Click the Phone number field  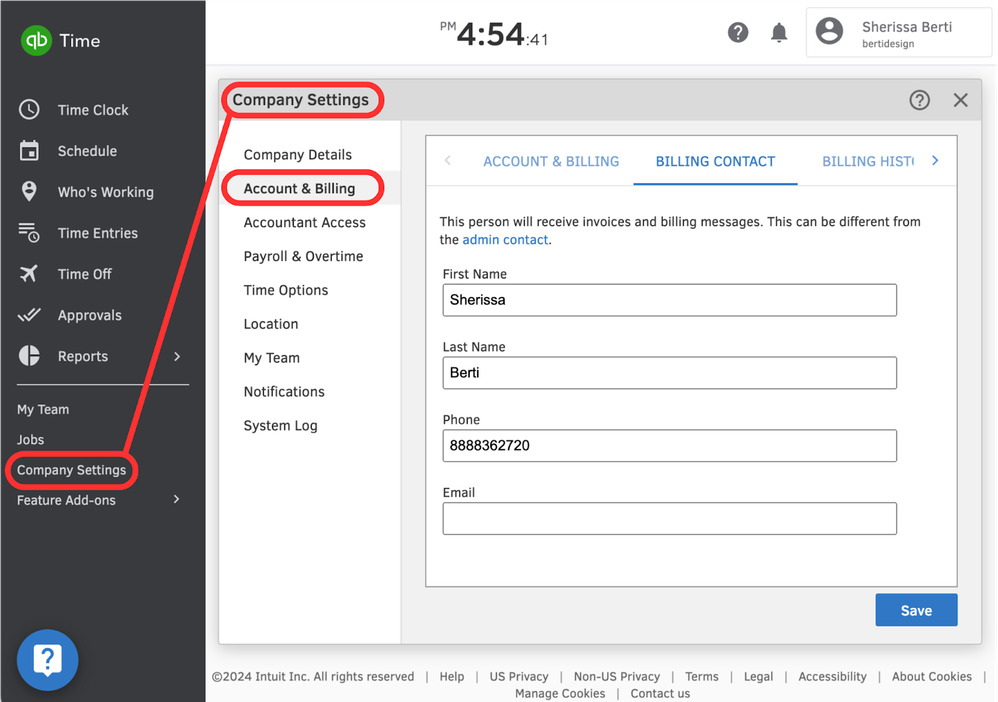(x=670, y=446)
